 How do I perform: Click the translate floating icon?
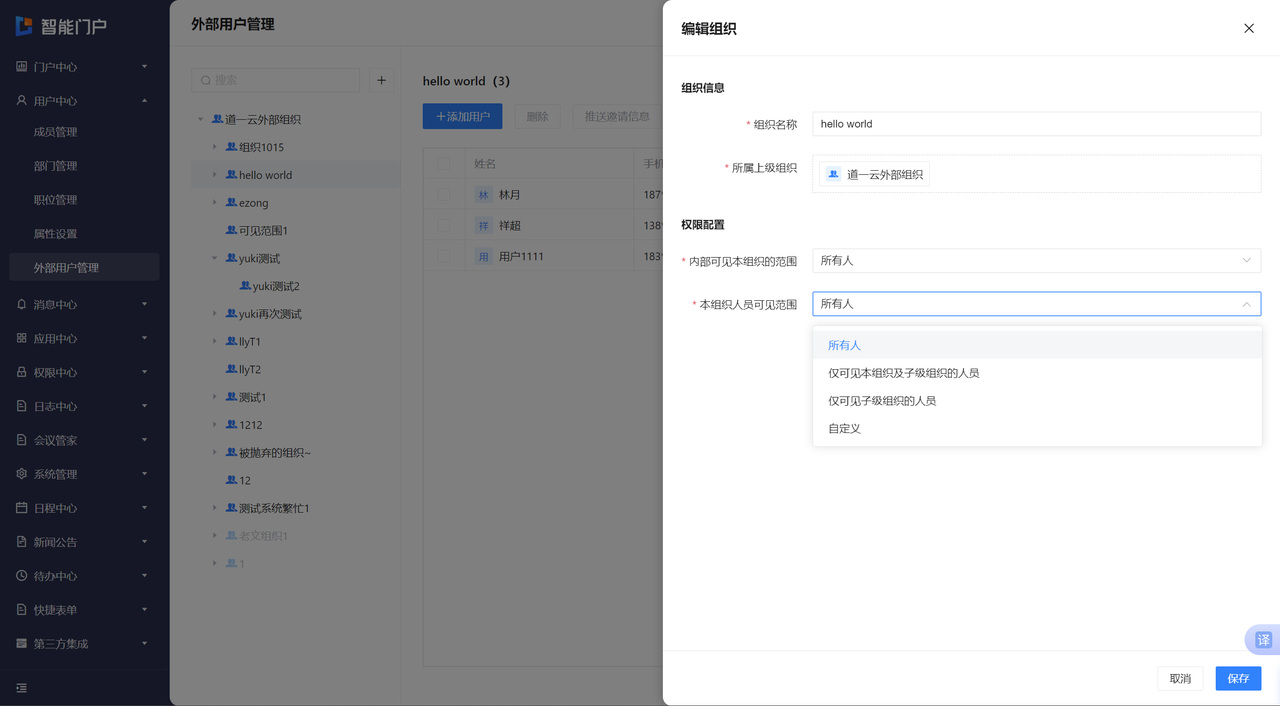[1263, 640]
